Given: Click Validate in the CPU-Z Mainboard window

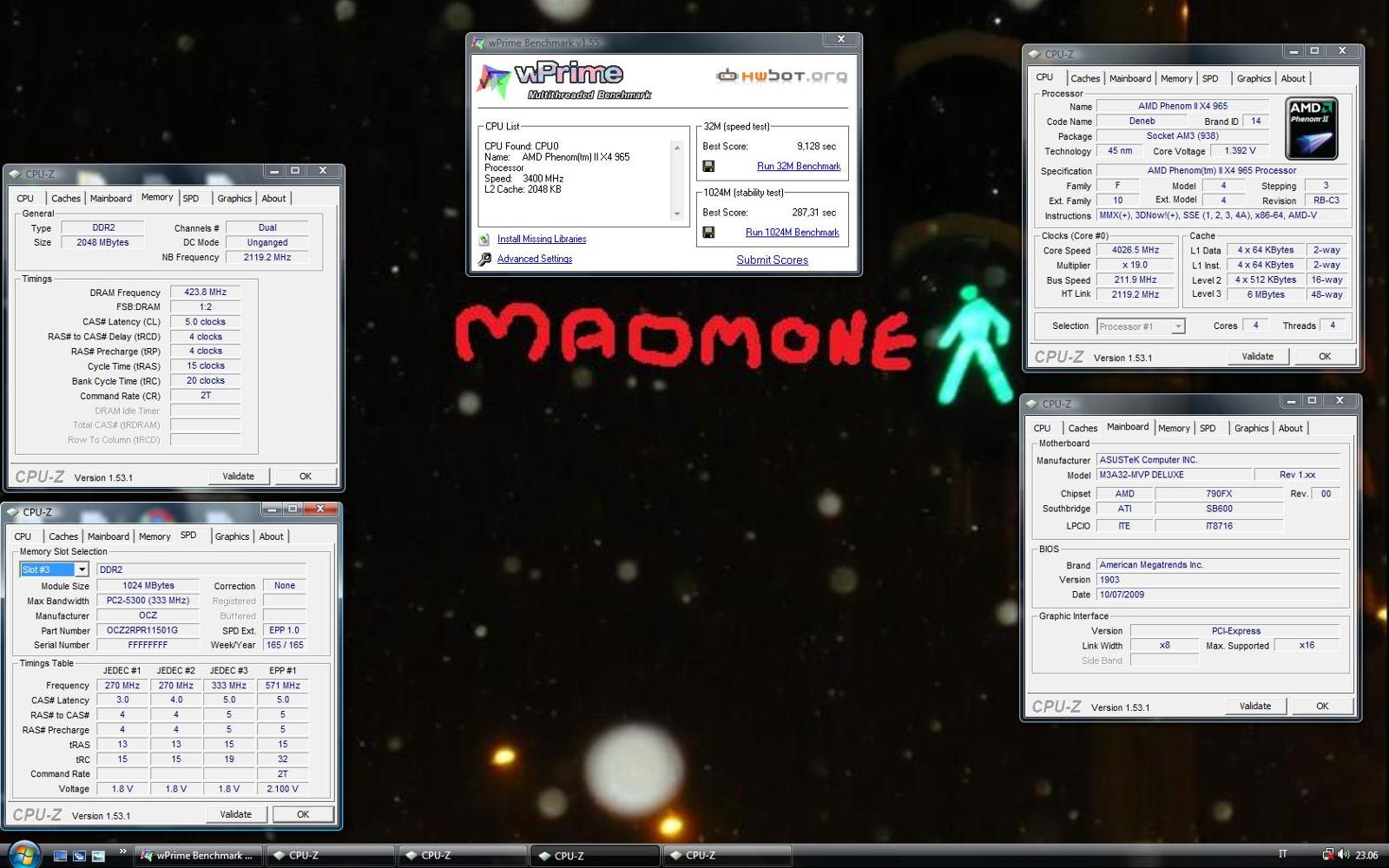Looking at the screenshot, I should coord(1255,707).
